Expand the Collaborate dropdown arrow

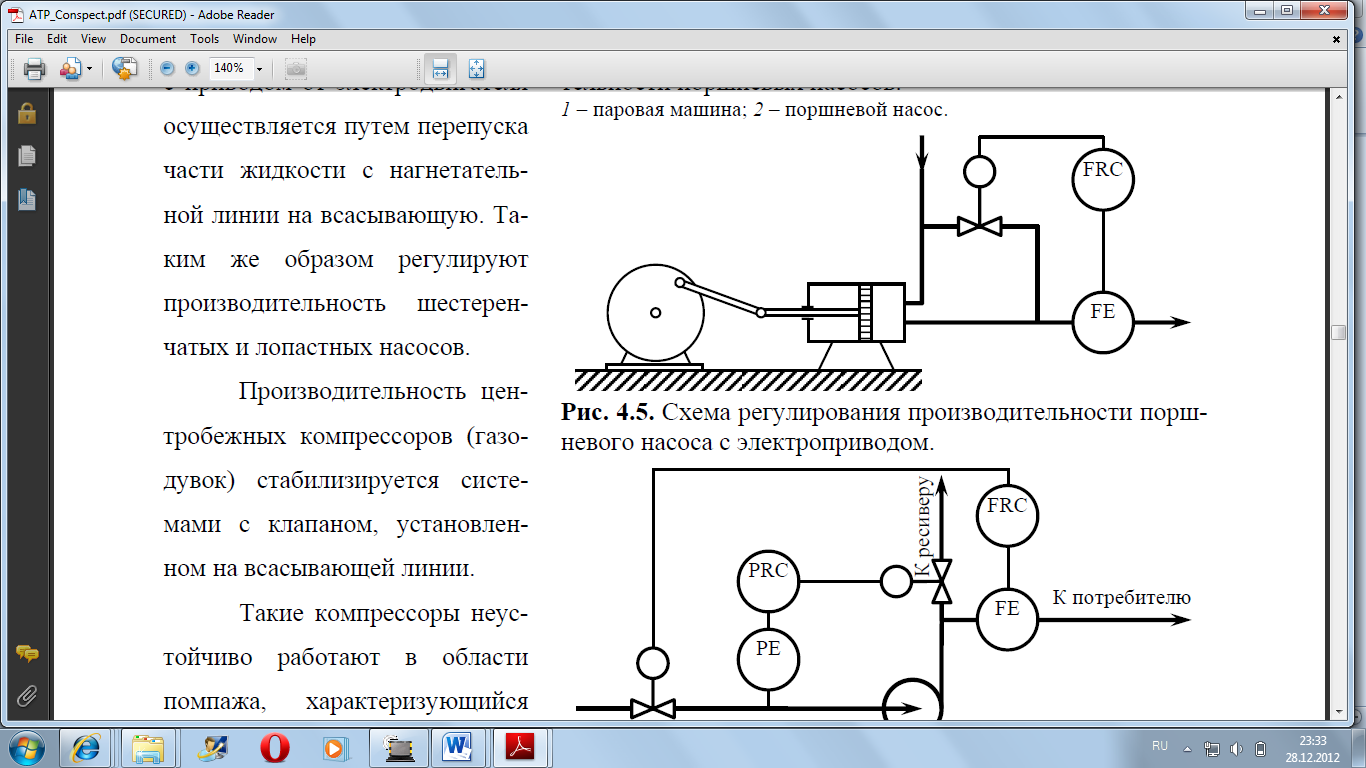point(89,69)
